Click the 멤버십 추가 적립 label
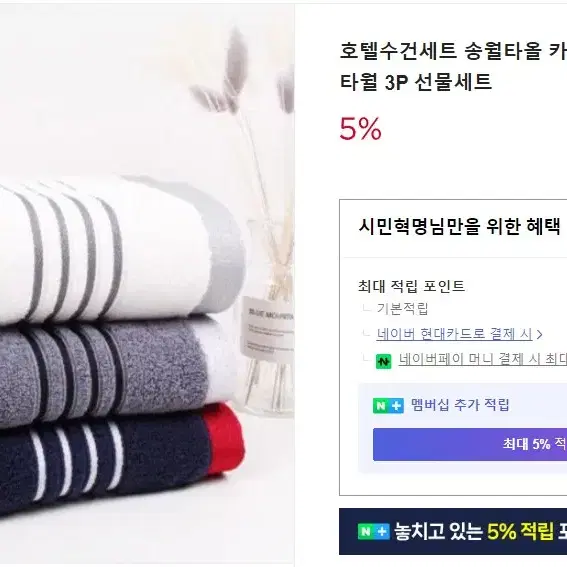567x567 pixels. pyautogui.click(x=460, y=405)
